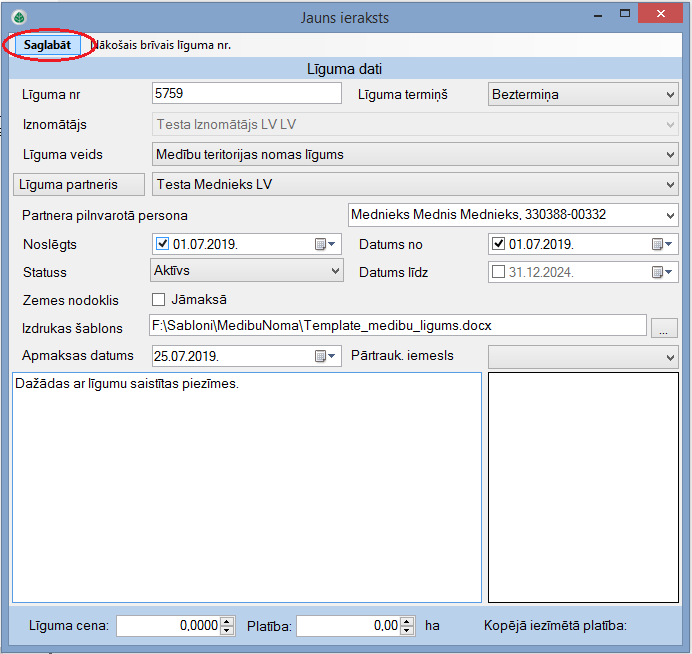Click the application icon in title bar

pyautogui.click(x=18, y=17)
